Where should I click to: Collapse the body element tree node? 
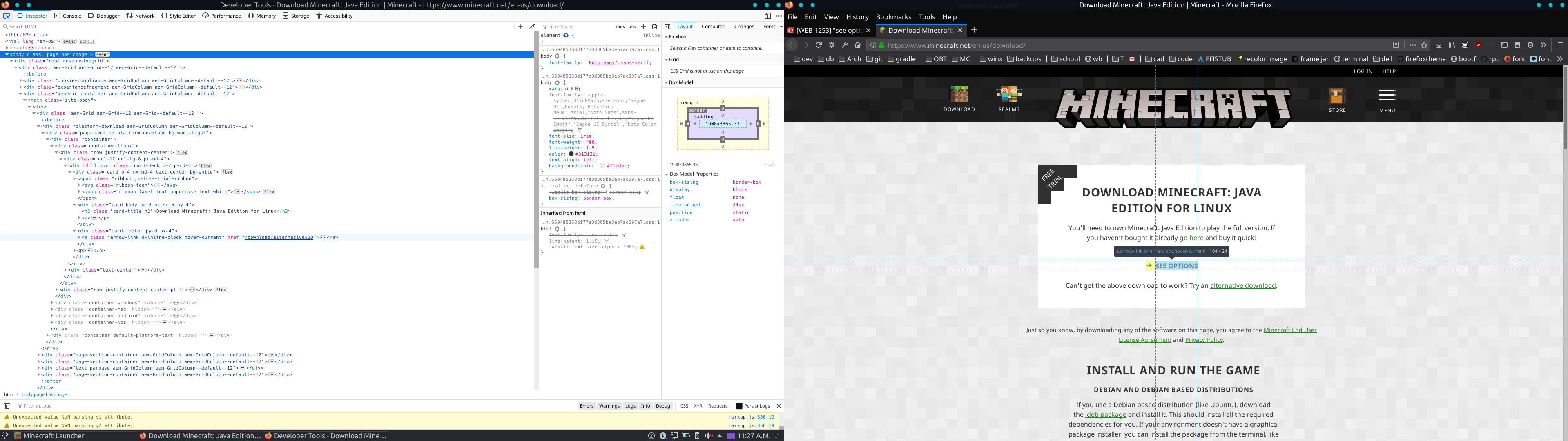(x=7, y=55)
